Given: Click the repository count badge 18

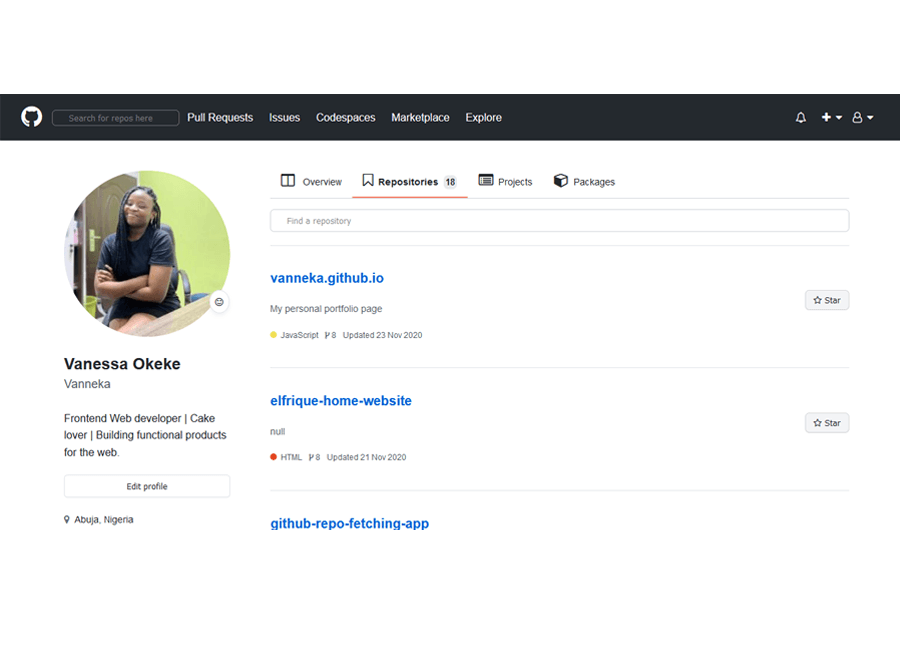Looking at the screenshot, I should [x=451, y=182].
